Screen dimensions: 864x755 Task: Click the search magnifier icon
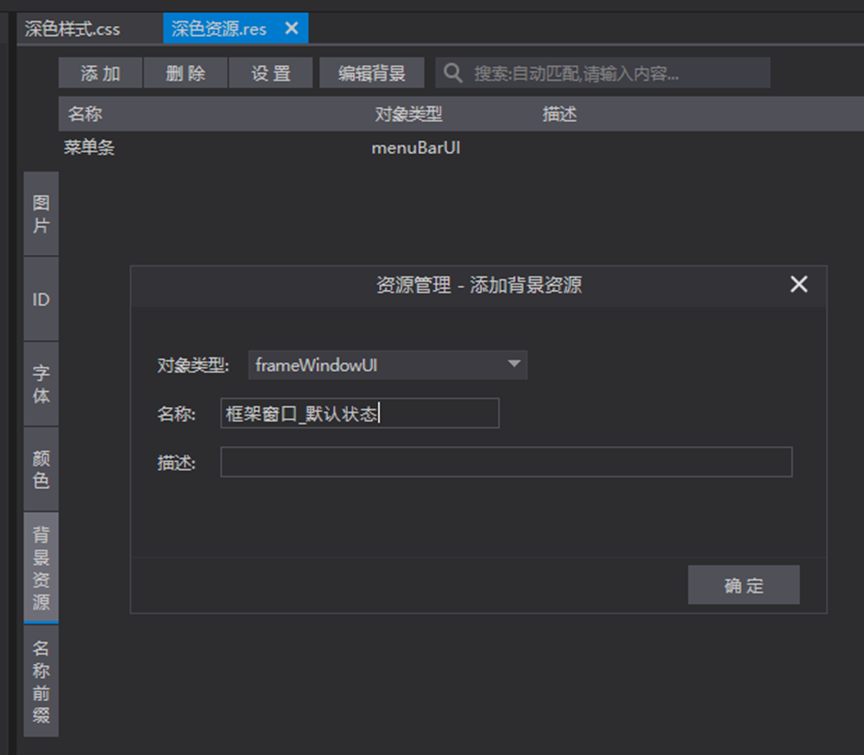click(x=453, y=73)
